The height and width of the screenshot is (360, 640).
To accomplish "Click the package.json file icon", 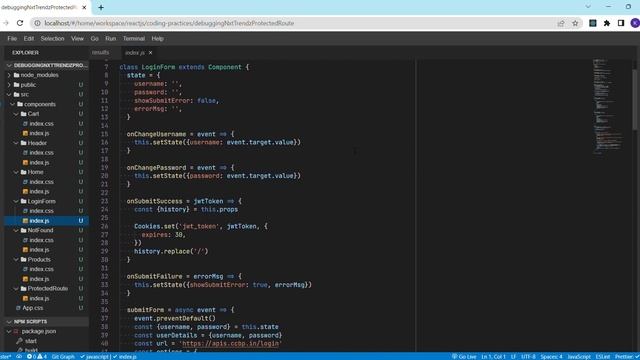I will click(x=16, y=331).
